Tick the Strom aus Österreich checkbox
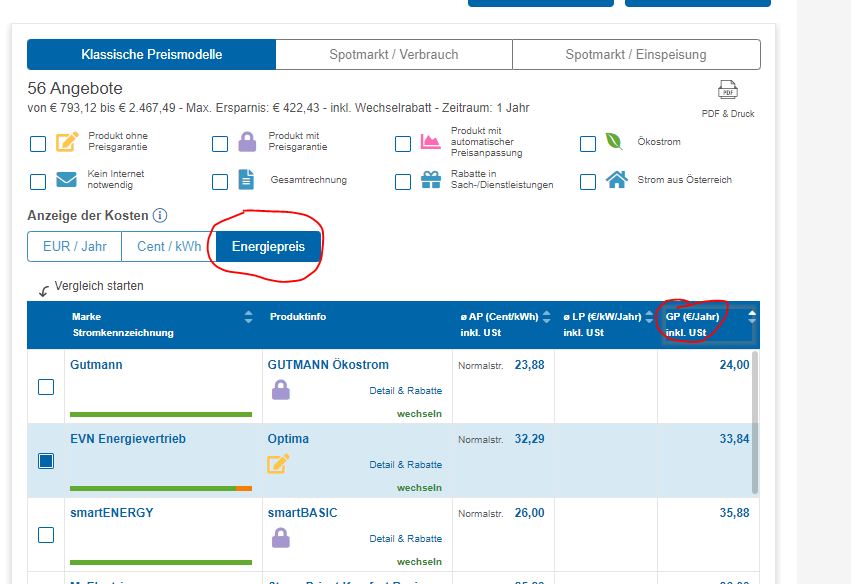 click(x=588, y=182)
